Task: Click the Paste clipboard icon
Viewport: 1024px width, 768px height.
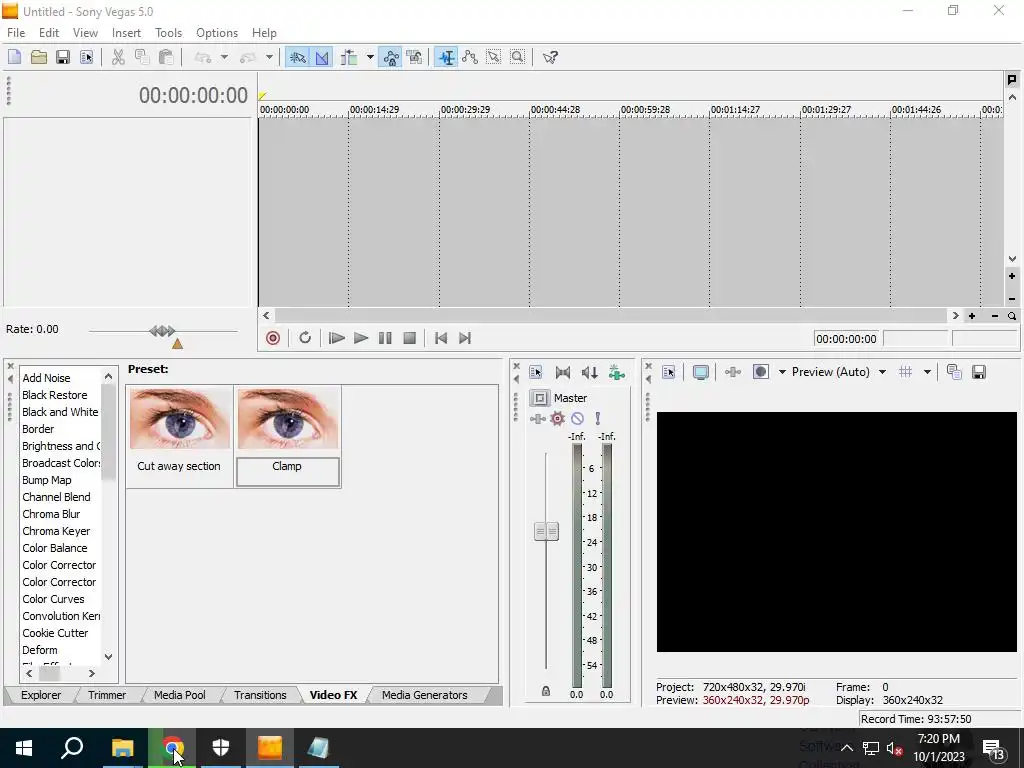Action: [x=166, y=57]
